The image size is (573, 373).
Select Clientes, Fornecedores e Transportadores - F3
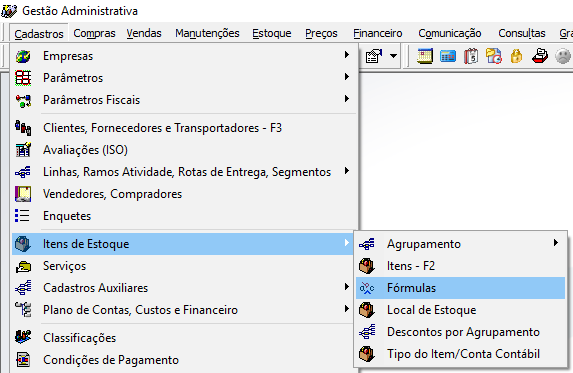[185, 128]
